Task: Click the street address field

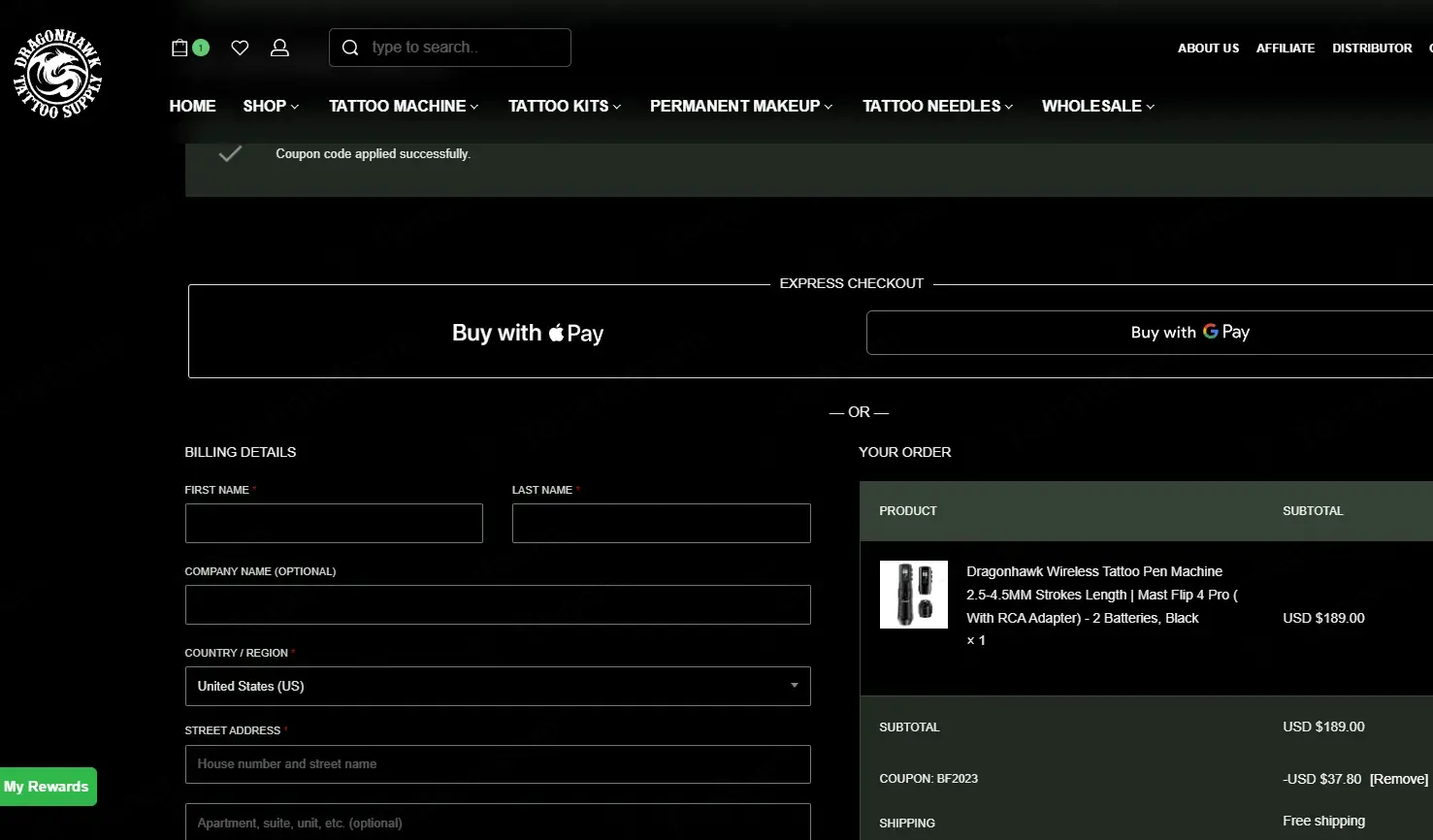Action: (x=498, y=764)
